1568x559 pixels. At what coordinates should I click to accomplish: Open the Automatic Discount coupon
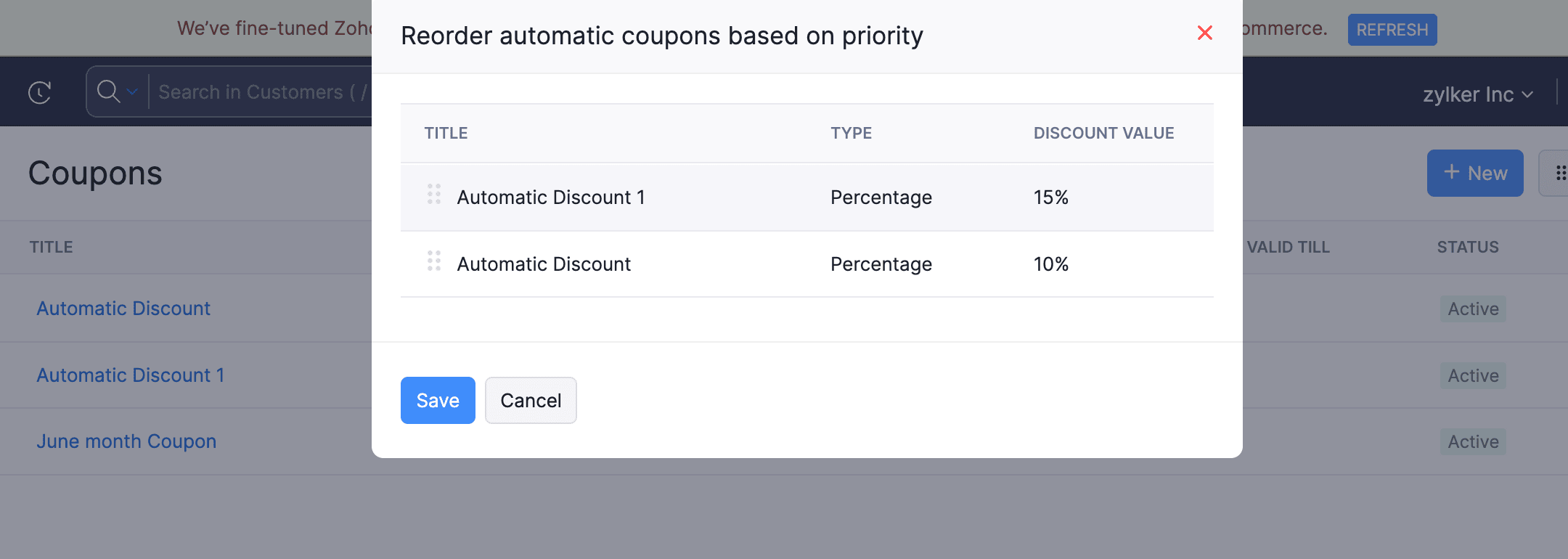tap(123, 308)
